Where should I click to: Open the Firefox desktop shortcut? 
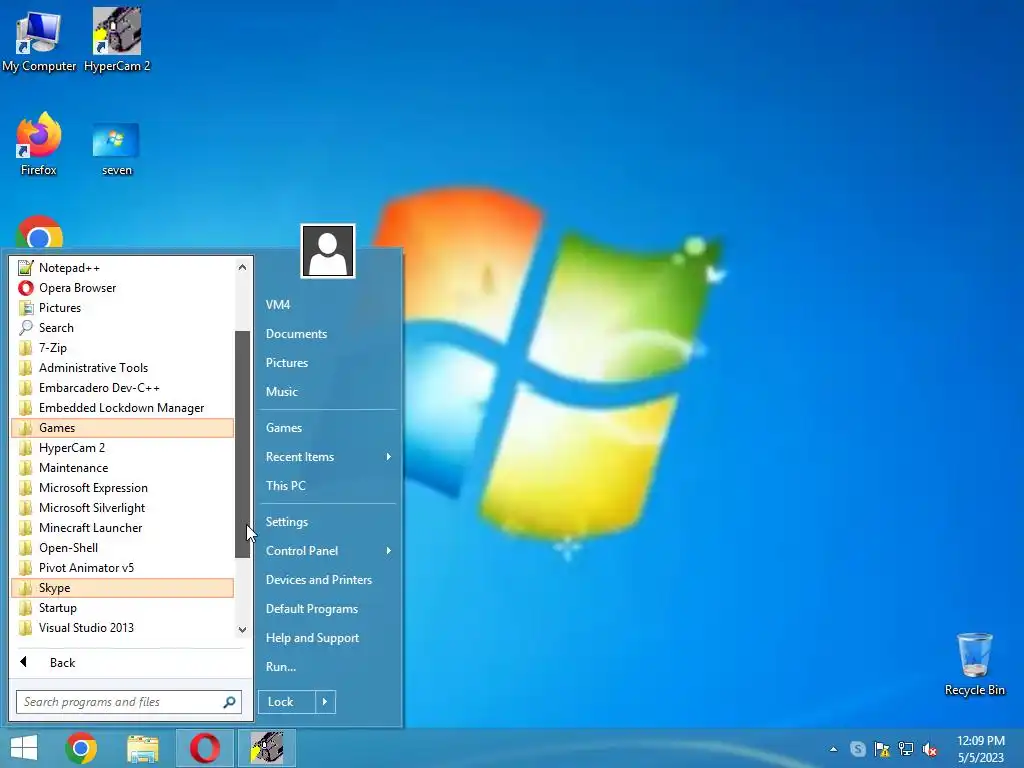coord(39,144)
